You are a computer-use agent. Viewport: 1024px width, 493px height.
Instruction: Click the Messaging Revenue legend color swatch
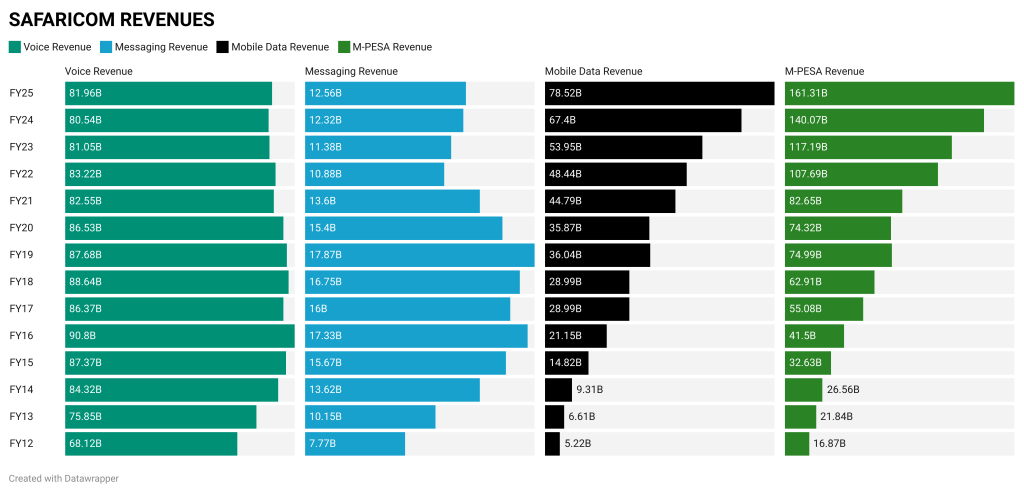(107, 46)
